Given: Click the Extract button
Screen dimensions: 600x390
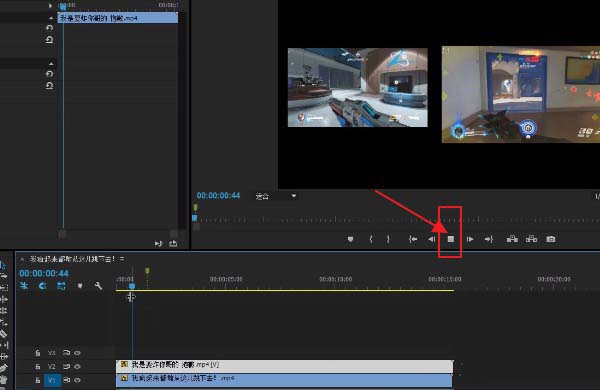Looking at the screenshot, I should pos(532,239).
